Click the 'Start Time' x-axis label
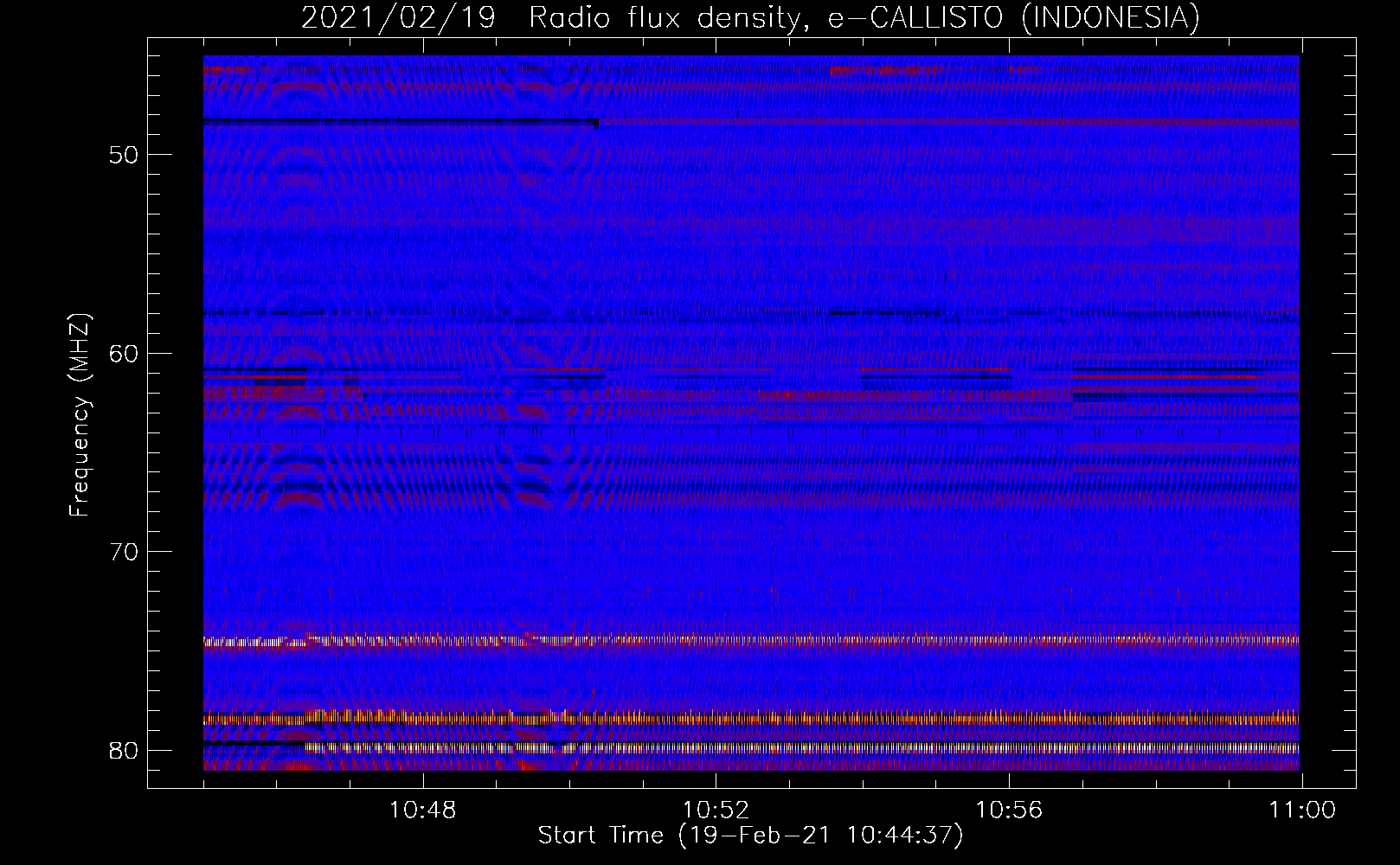1400x865 pixels. click(750, 836)
